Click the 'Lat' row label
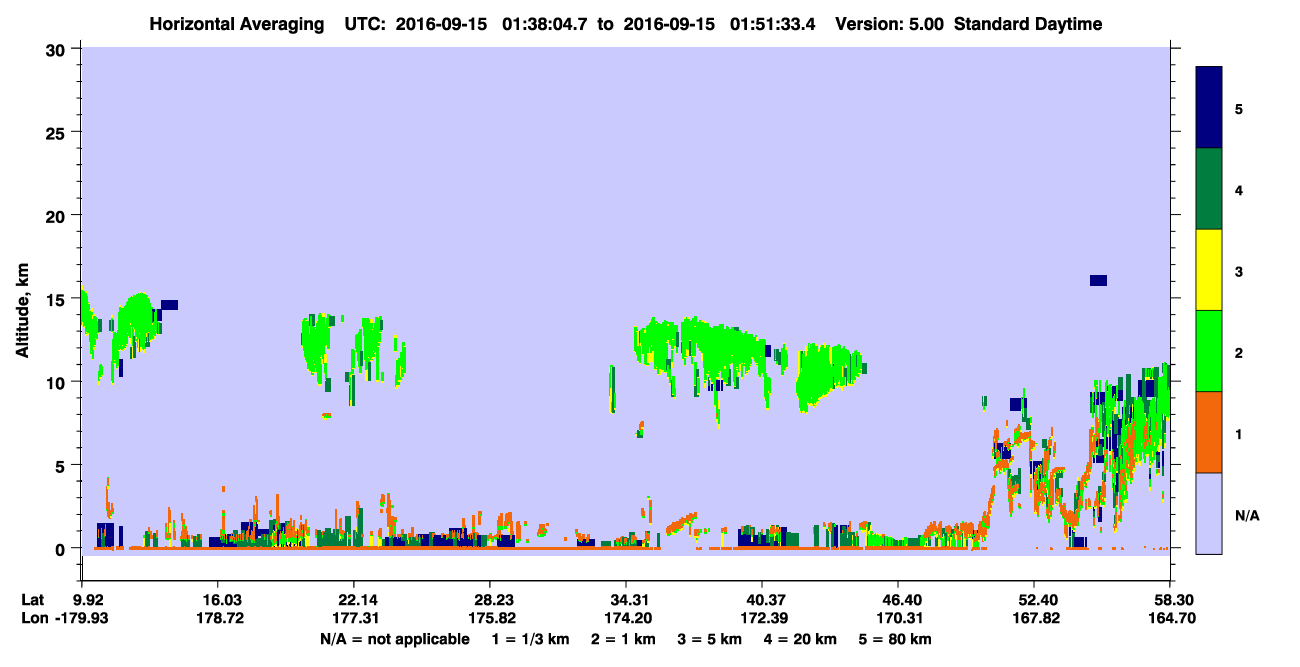The image size is (1300, 667). point(33,600)
